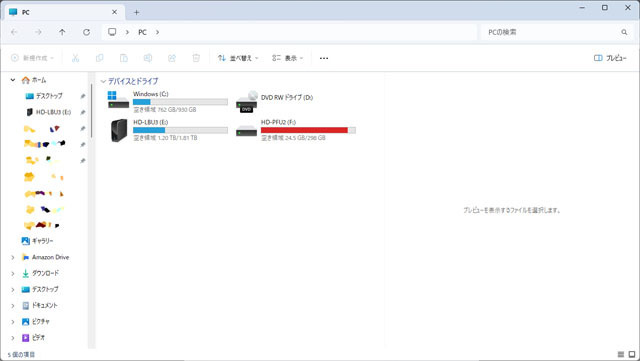Switch to large thumbnails view in status bar

pyautogui.click(x=632, y=354)
